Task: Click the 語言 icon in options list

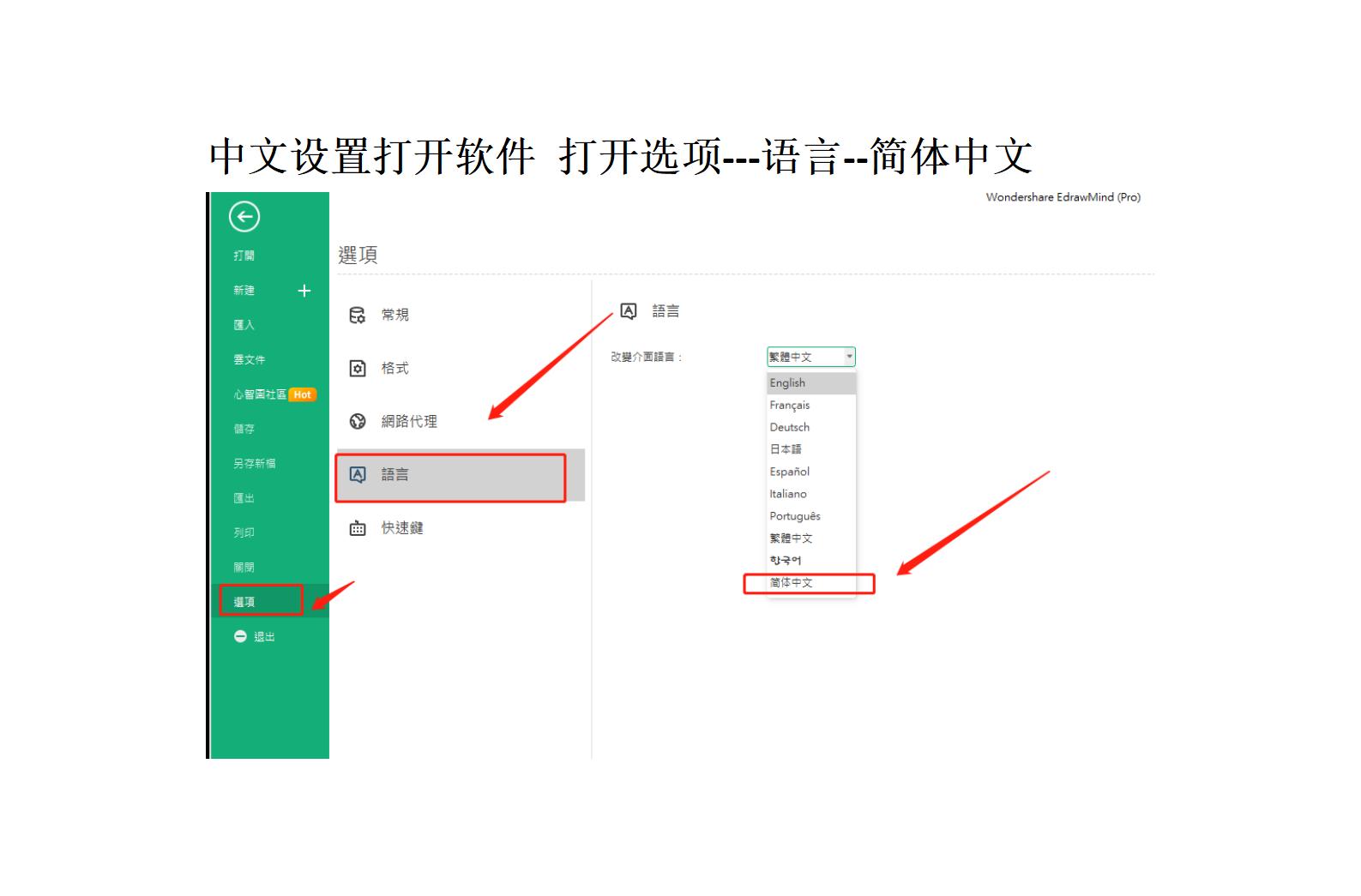Action: click(x=358, y=474)
